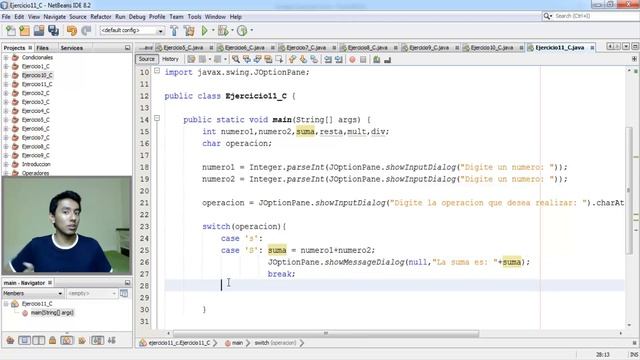Switch to the Services tab
Viewport: 640px width, 360px height.
71,48
